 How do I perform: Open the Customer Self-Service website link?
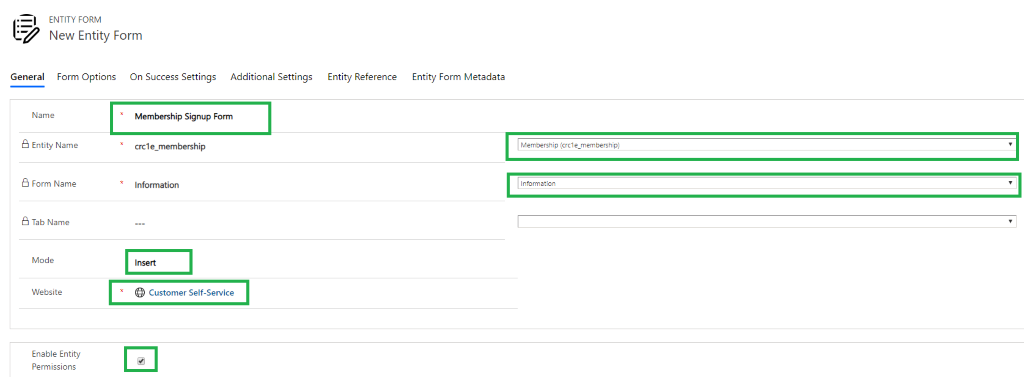pyautogui.click(x=191, y=293)
